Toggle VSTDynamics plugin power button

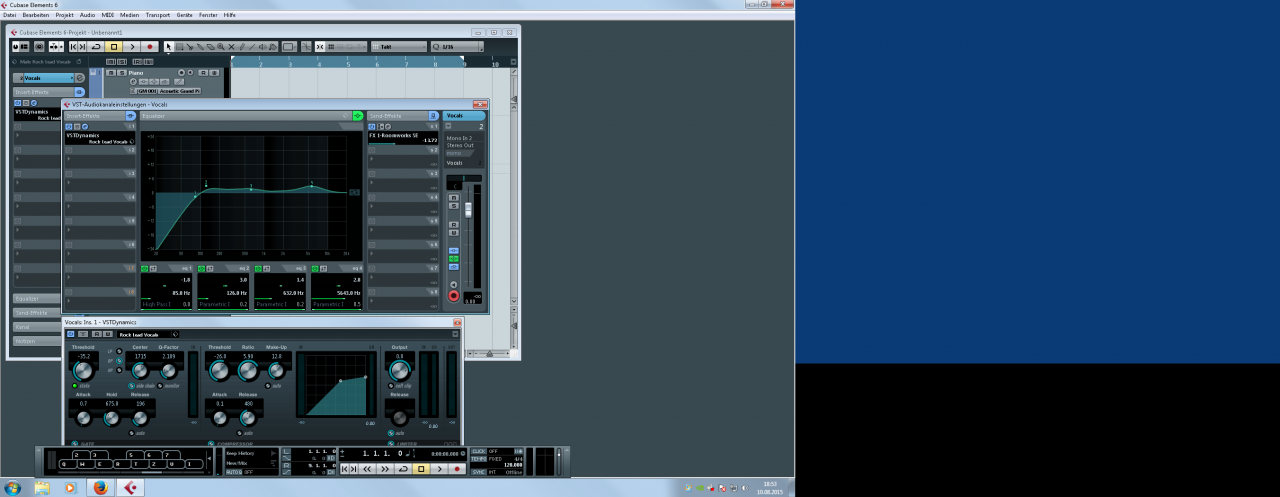(x=70, y=334)
